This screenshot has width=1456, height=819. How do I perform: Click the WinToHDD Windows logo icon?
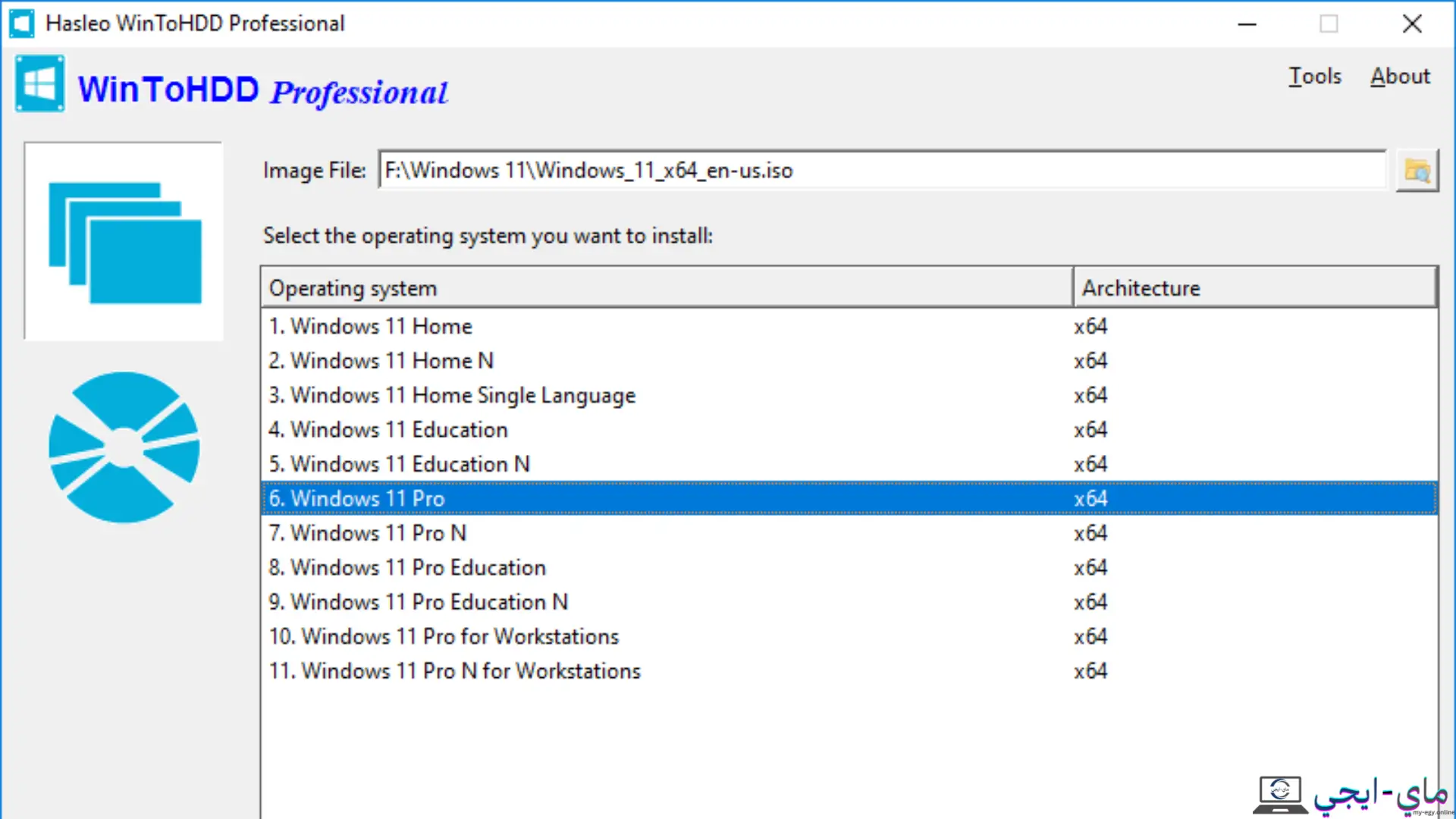(39, 84)
